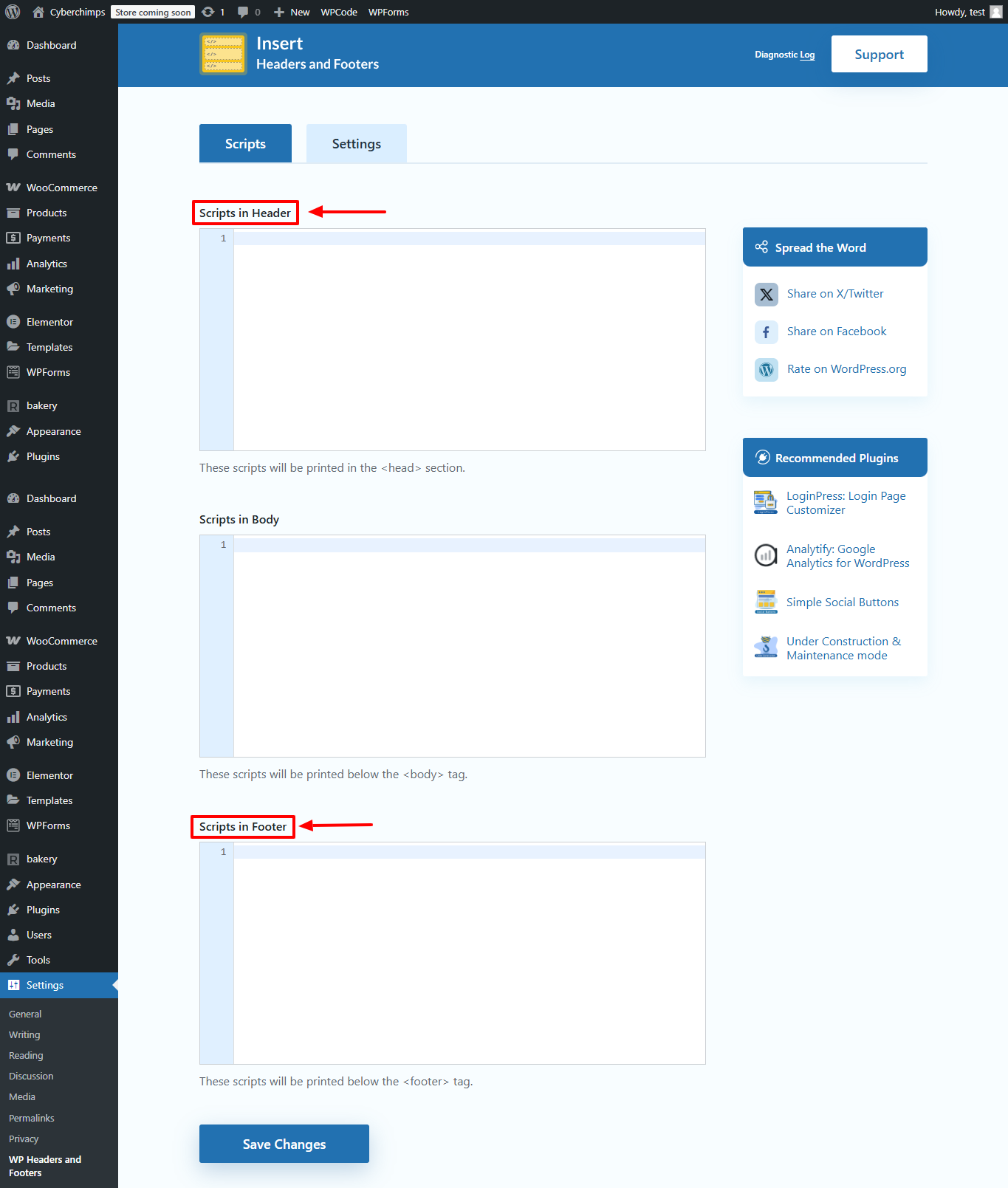1008x1188 pixels.
Task: Click the user avatar beside Howdy, test
Action: point(995,12)
